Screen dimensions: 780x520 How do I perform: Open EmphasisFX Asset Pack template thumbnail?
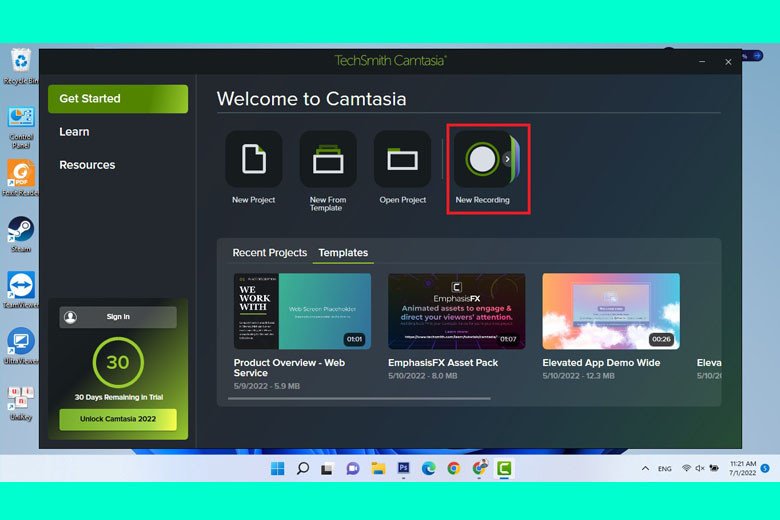[457, 311]
